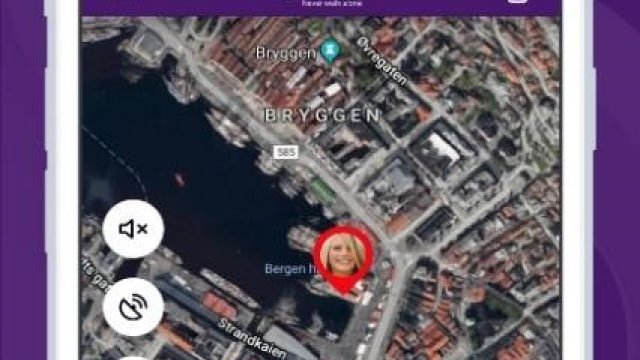Open the teal Bryggen landmark pin

[330, 50]
